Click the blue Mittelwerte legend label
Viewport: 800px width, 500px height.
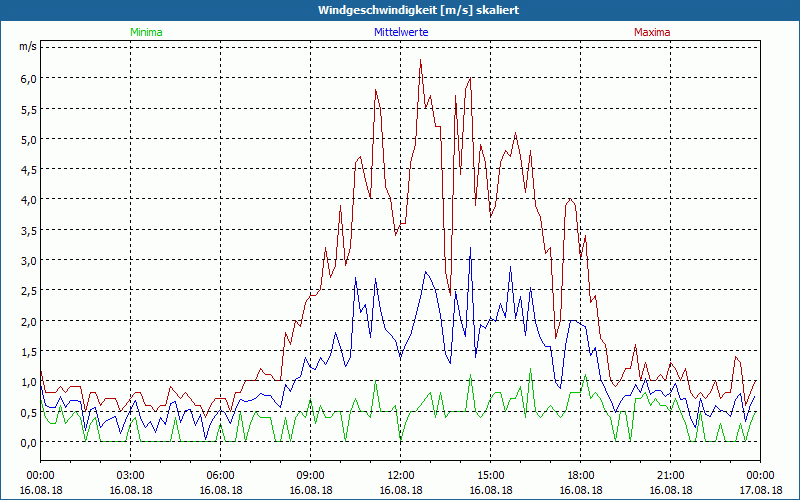point(401,32)
